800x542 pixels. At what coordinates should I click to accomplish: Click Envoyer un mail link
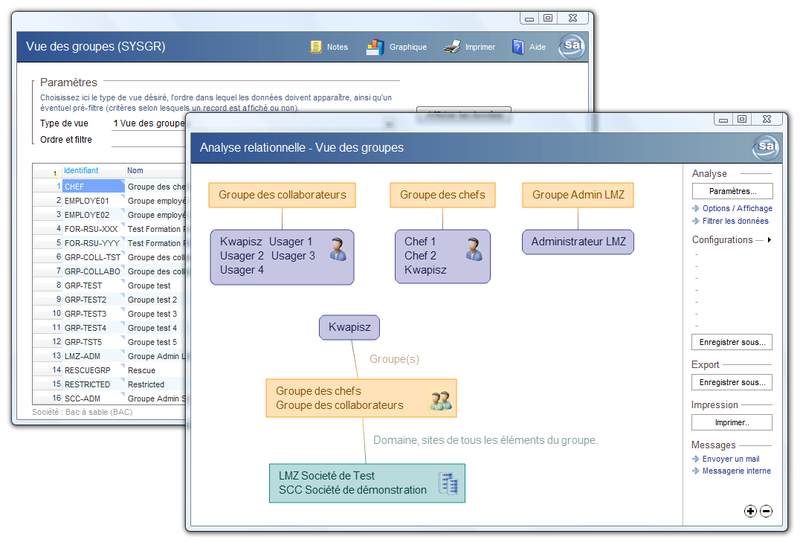(x=730, y=458)
